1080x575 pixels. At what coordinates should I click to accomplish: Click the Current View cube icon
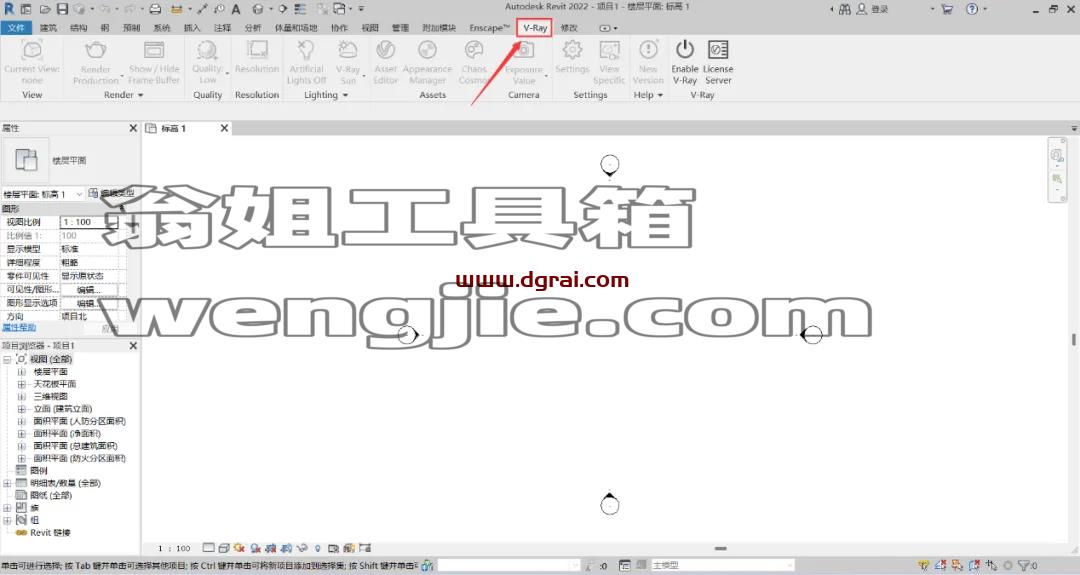tap(32, 50)
